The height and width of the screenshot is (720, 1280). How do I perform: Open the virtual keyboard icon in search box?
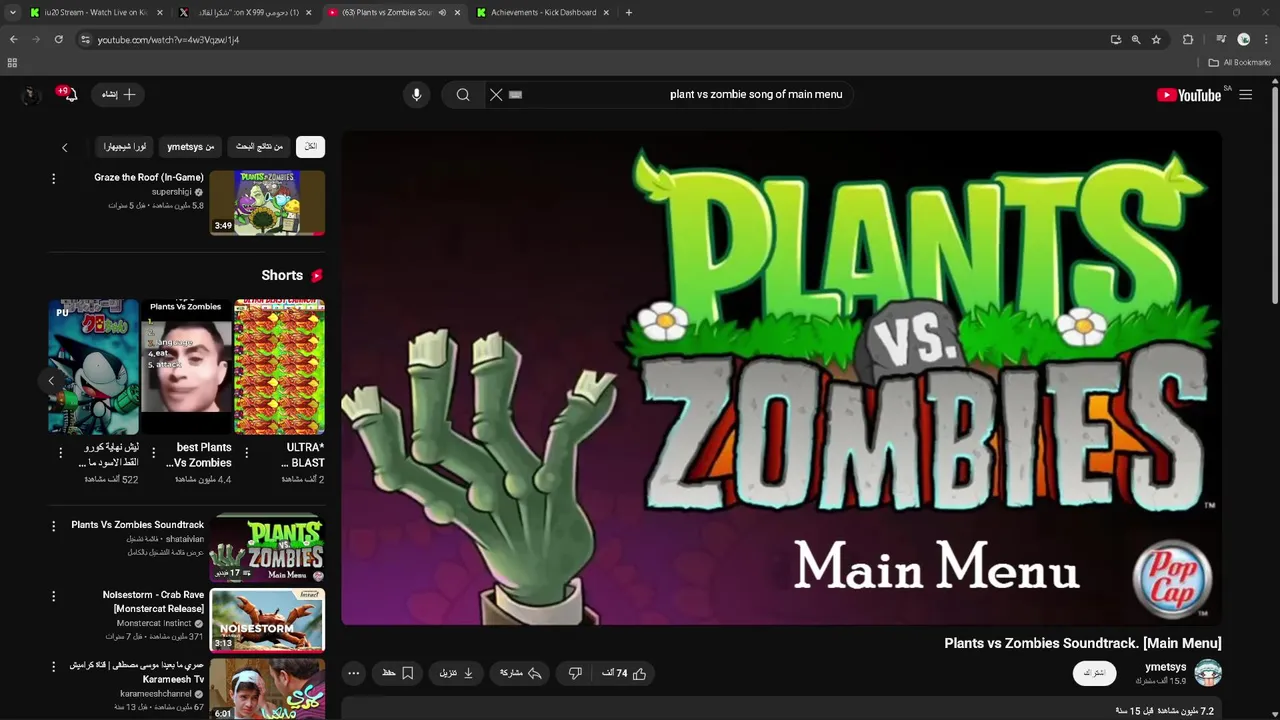(516, 95)
